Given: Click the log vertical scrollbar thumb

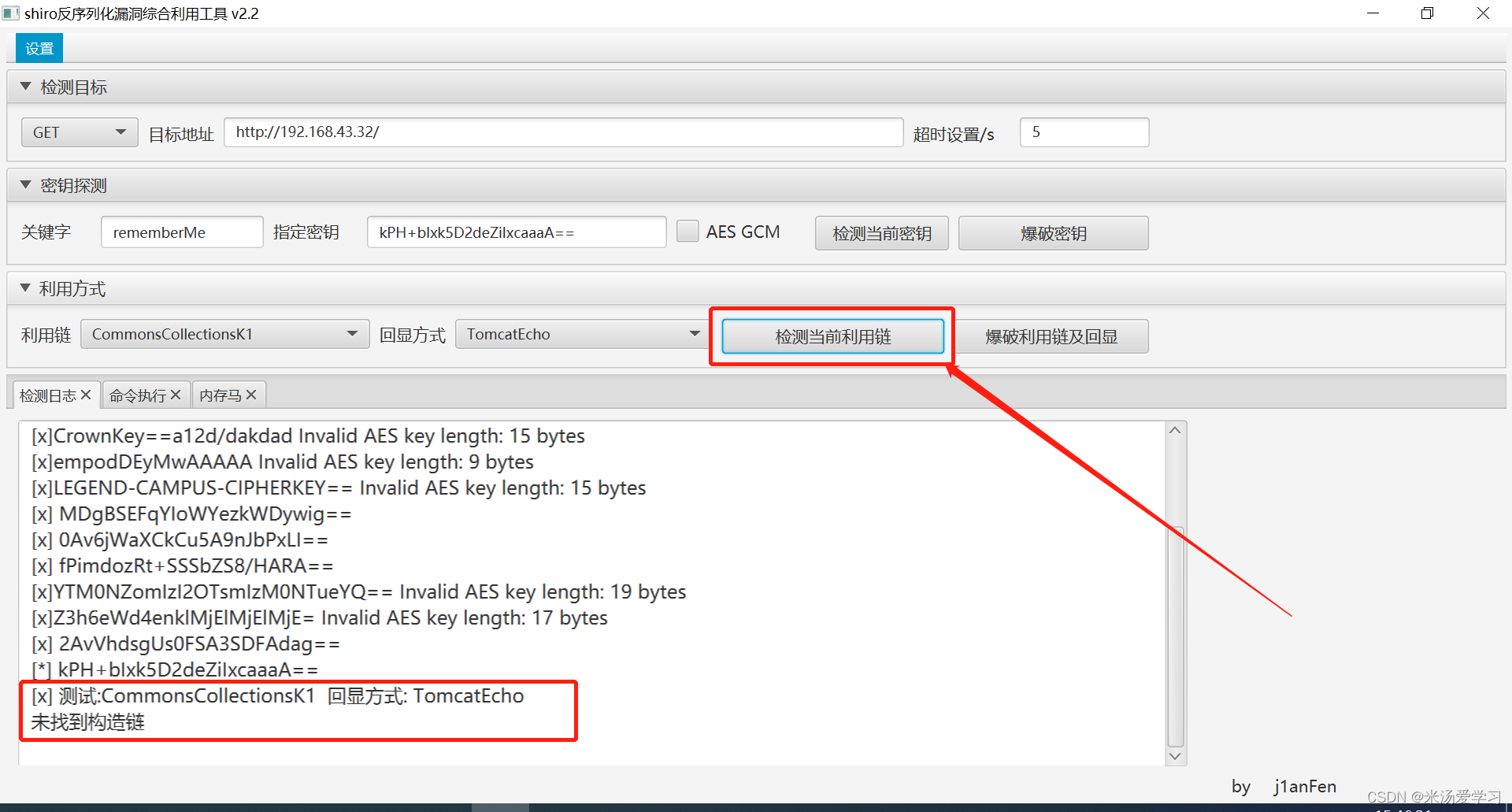Looking at the screenshot, I should [1176, 636].
